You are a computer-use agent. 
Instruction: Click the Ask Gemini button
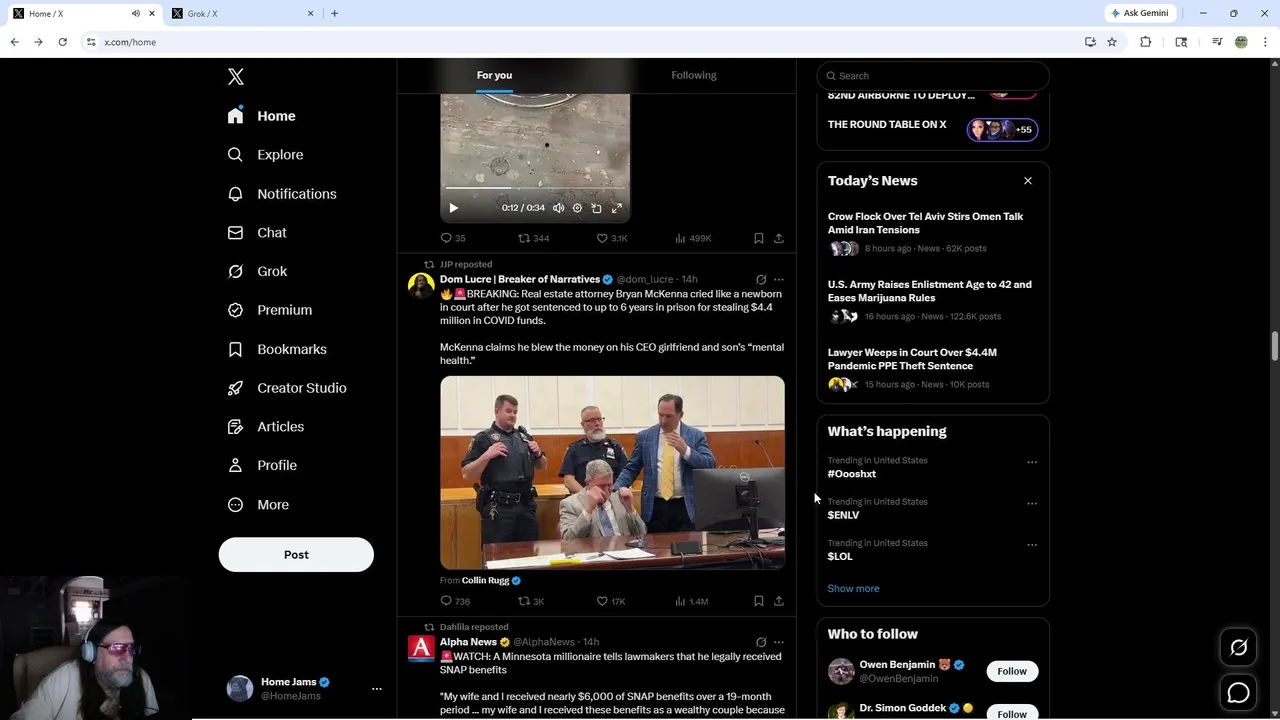tap(1139, 13)
